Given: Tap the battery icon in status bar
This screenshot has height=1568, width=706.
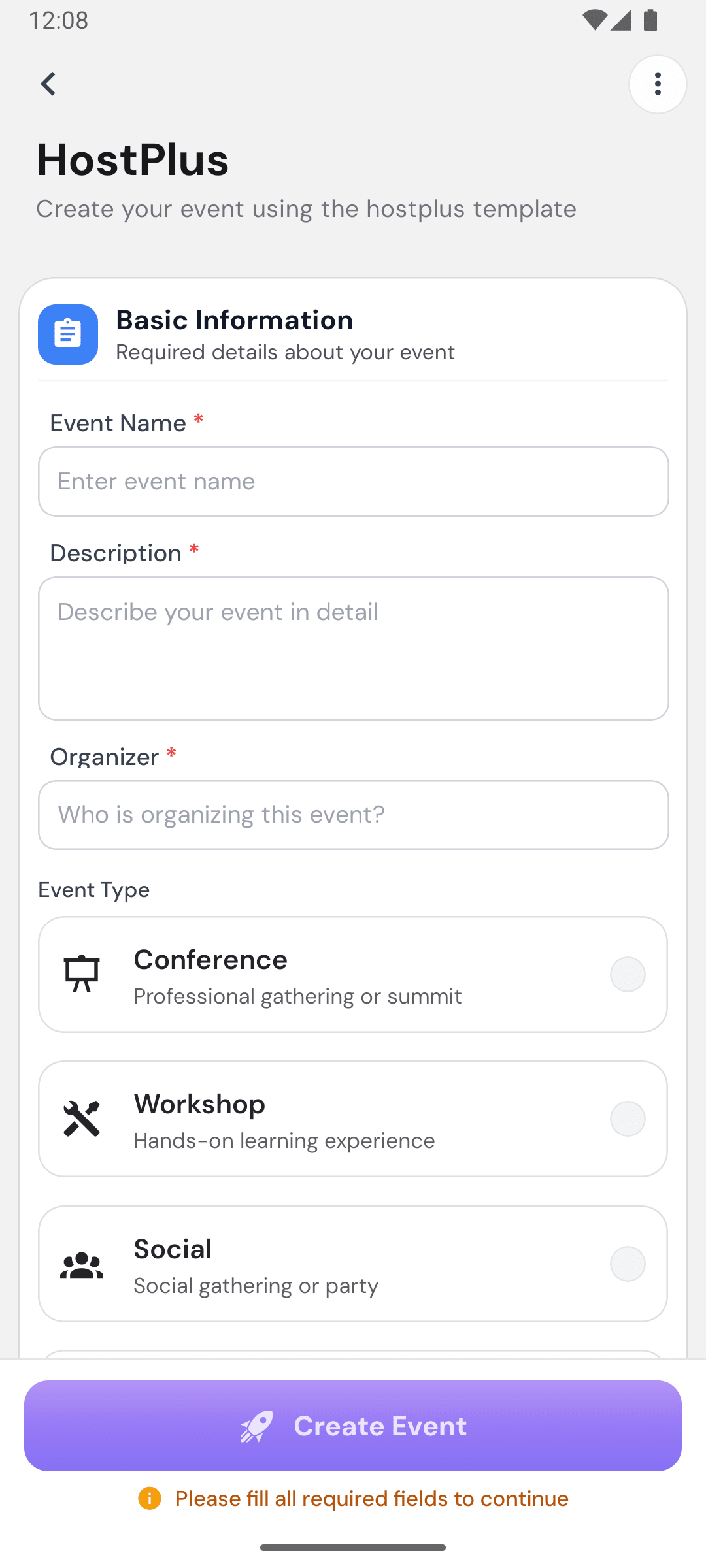Looking at the screenshot, I should click(650, 20).
